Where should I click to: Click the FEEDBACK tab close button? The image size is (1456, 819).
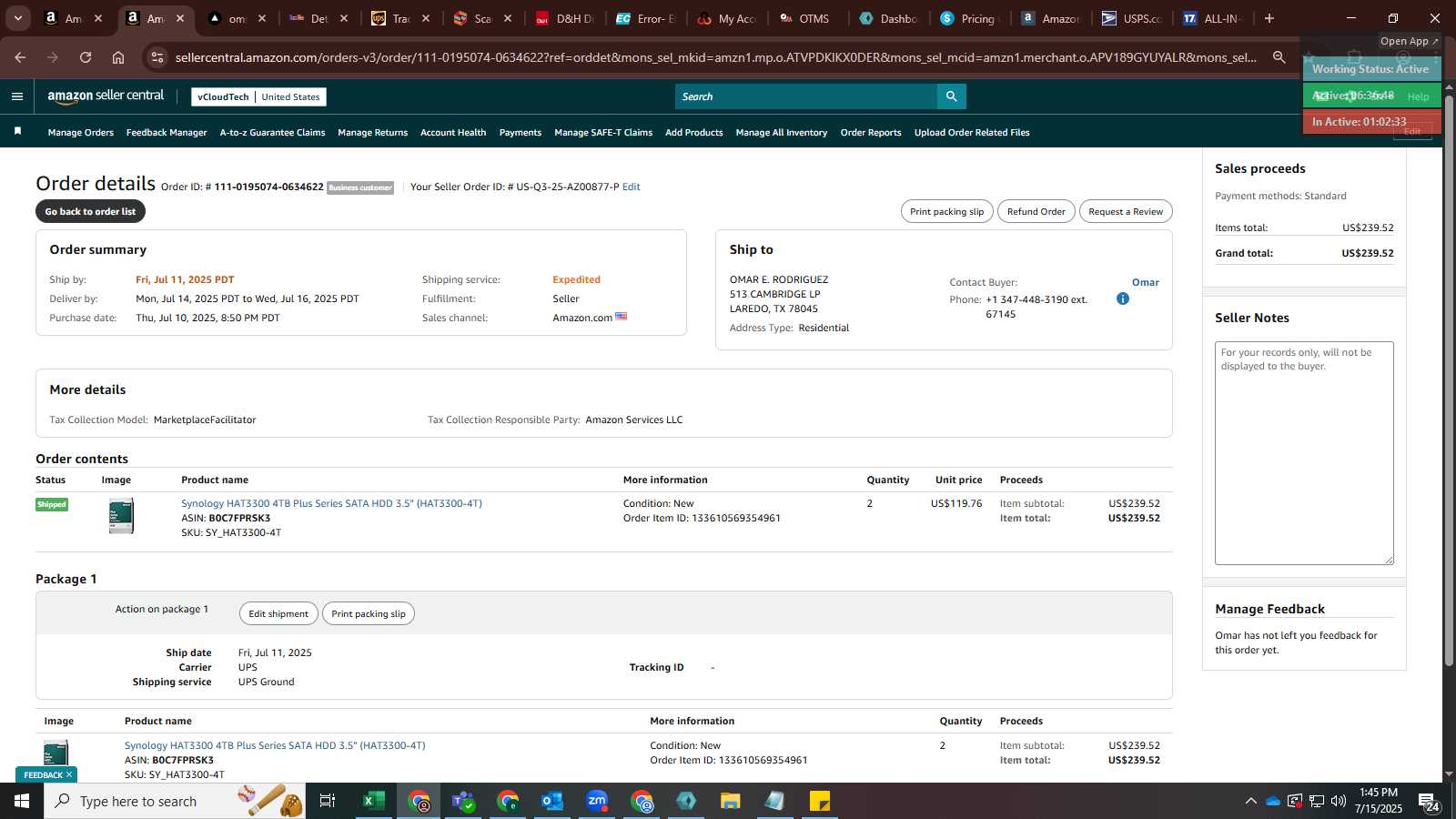coord(68,775)
